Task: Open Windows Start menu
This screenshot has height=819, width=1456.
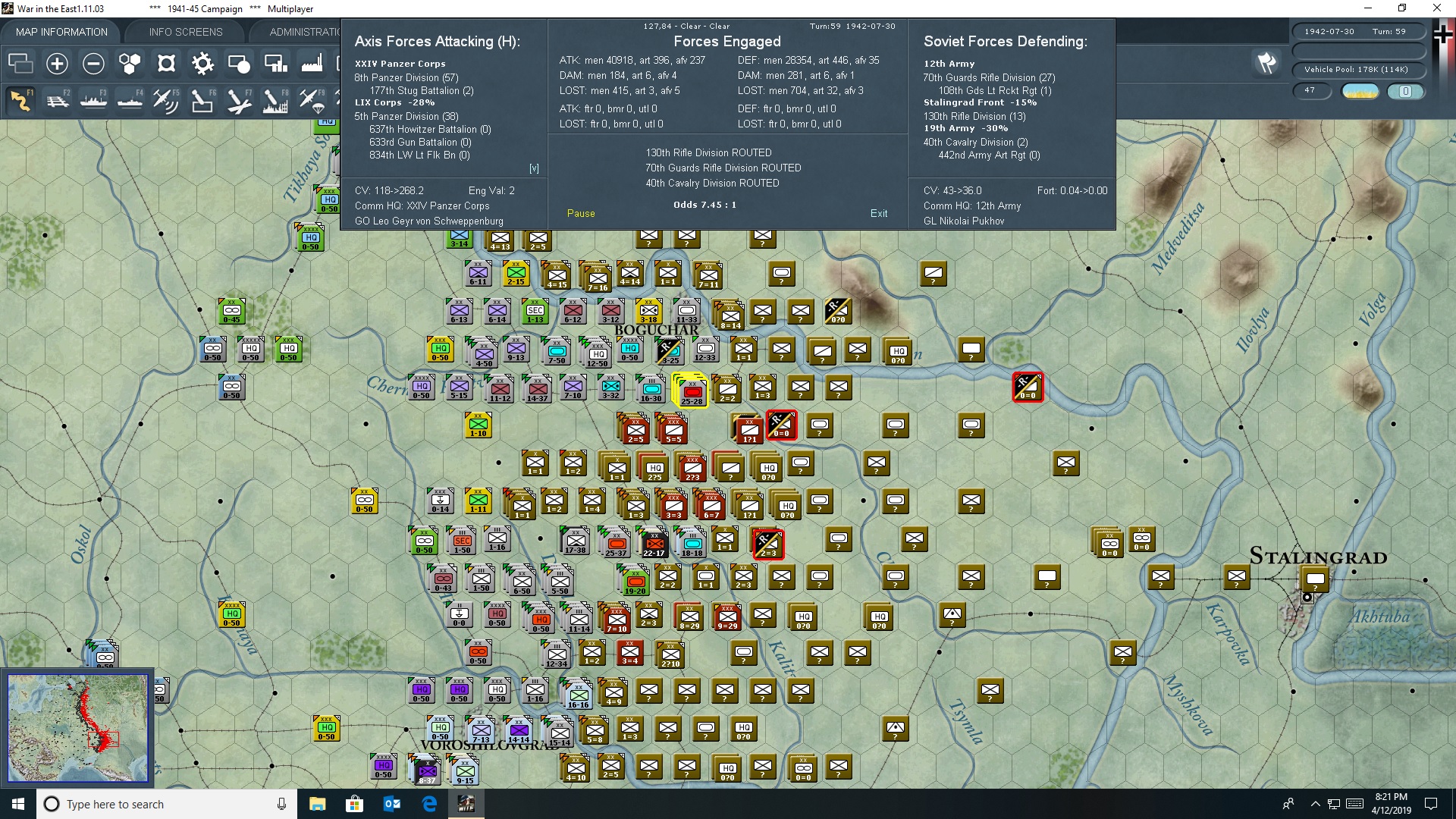Action: click(x=18, y=804)
